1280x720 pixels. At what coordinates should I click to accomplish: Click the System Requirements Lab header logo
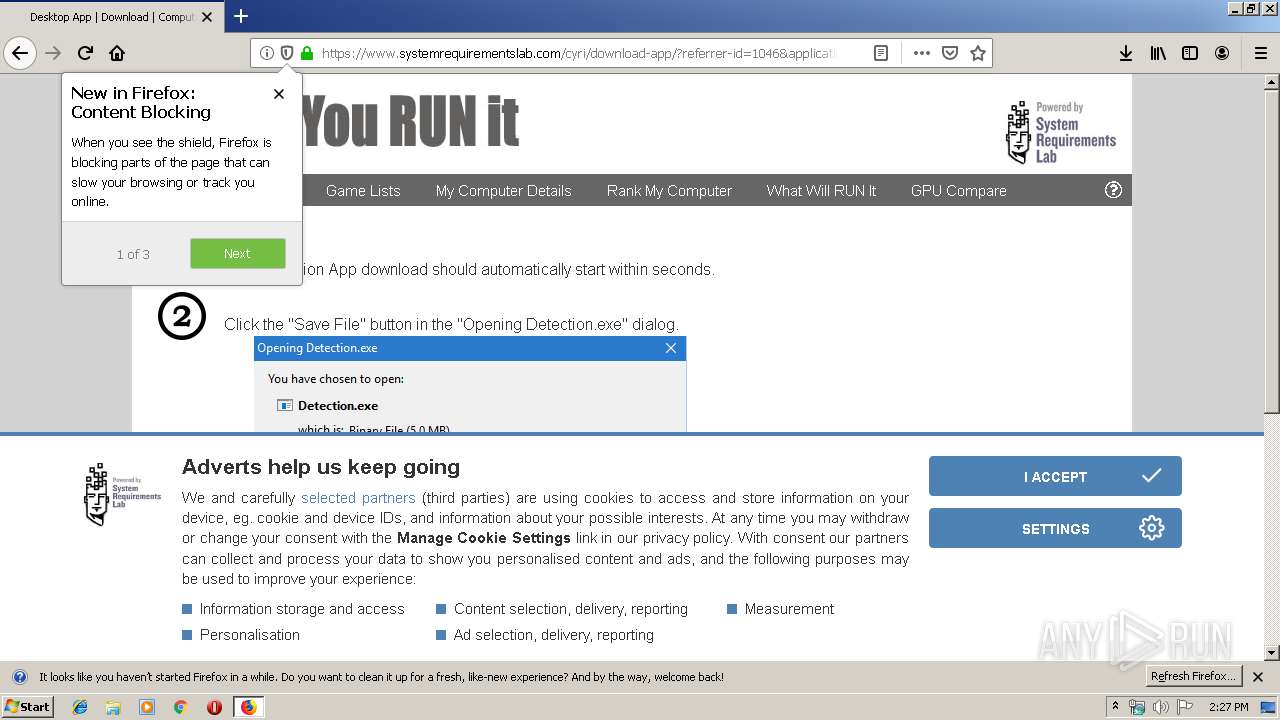(1061, 132)
